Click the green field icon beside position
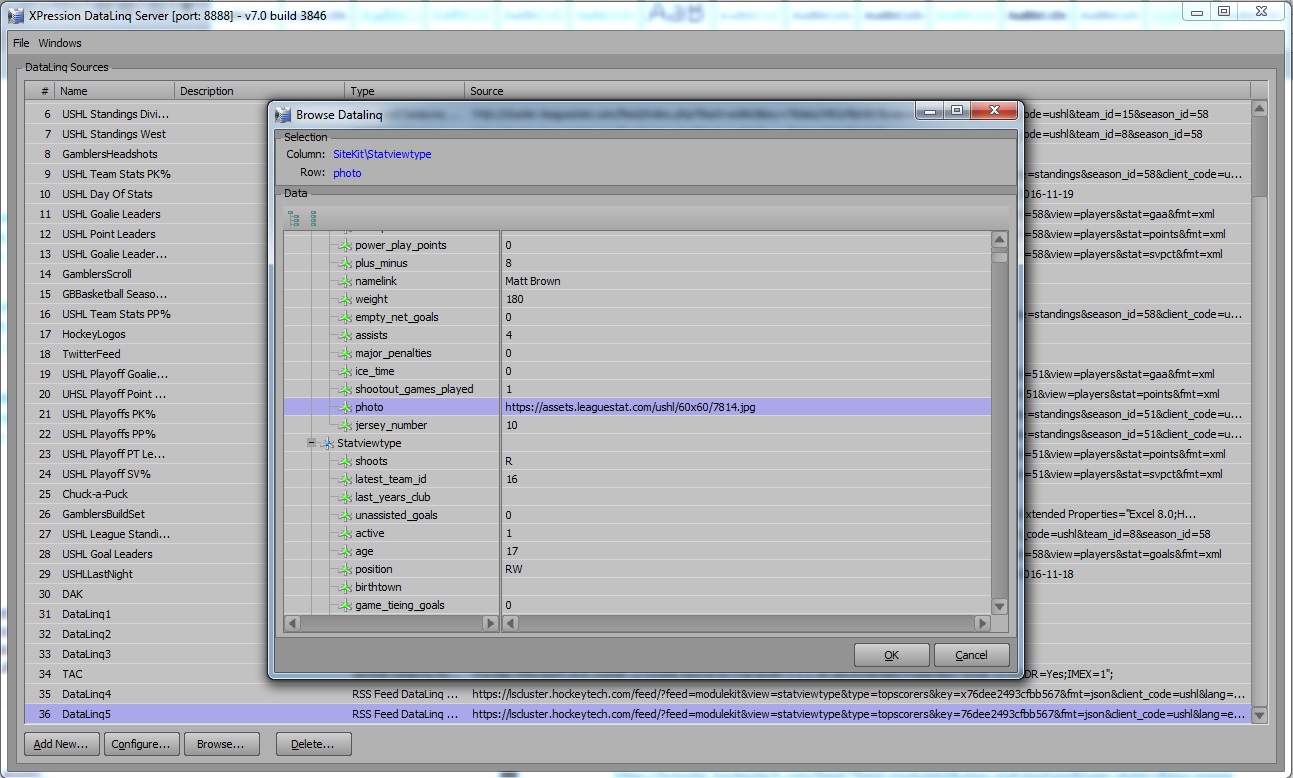The height and width of the screenshot is (778, 1293). [x=346, y=569]
